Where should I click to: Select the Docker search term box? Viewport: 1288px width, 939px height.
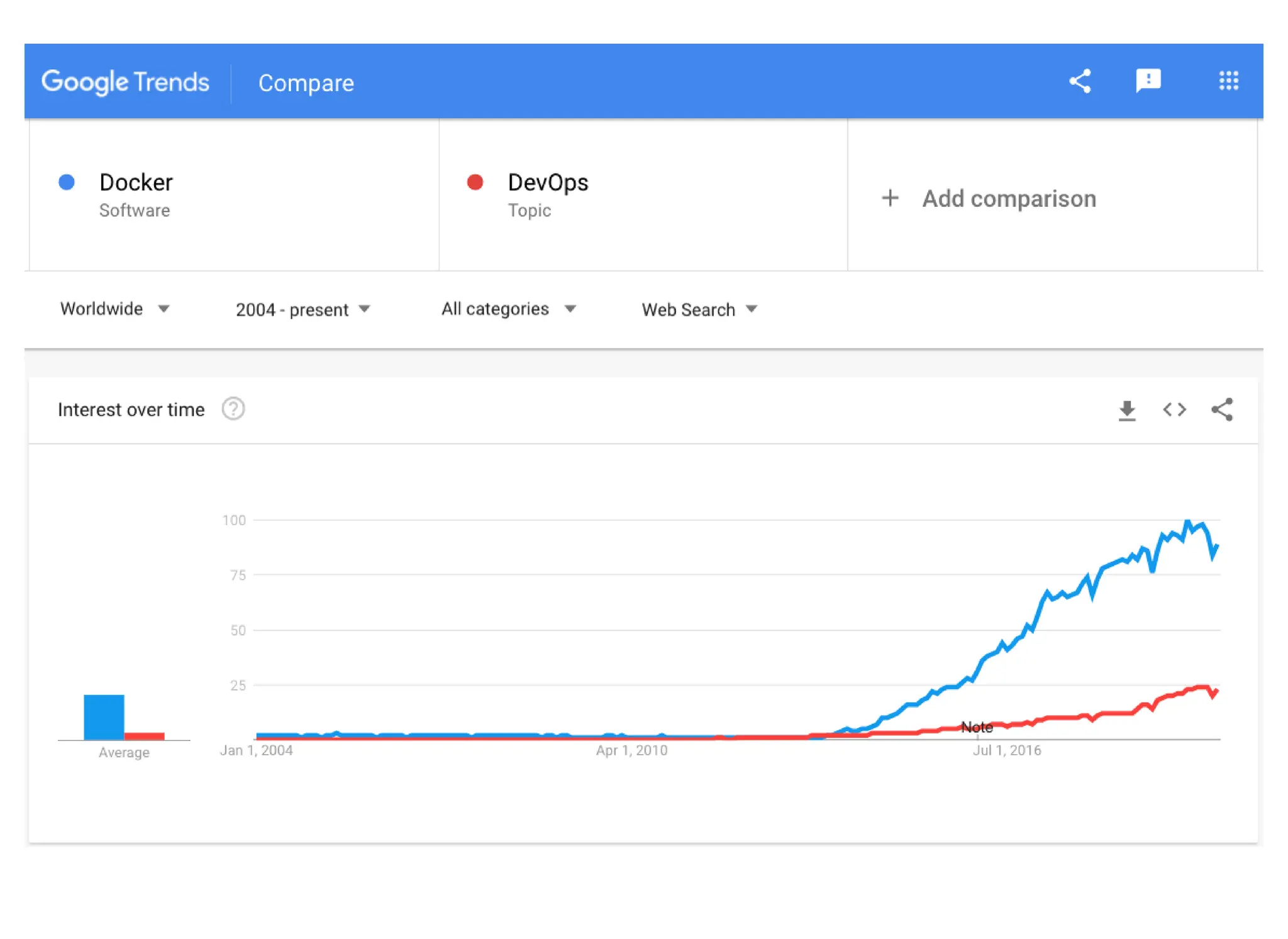pyautogui.click(x=234, y=195)
